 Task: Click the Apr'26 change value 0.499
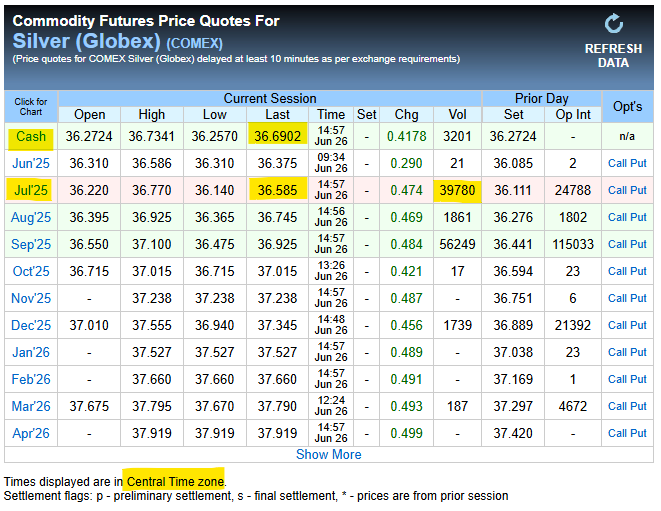point(406,433)
